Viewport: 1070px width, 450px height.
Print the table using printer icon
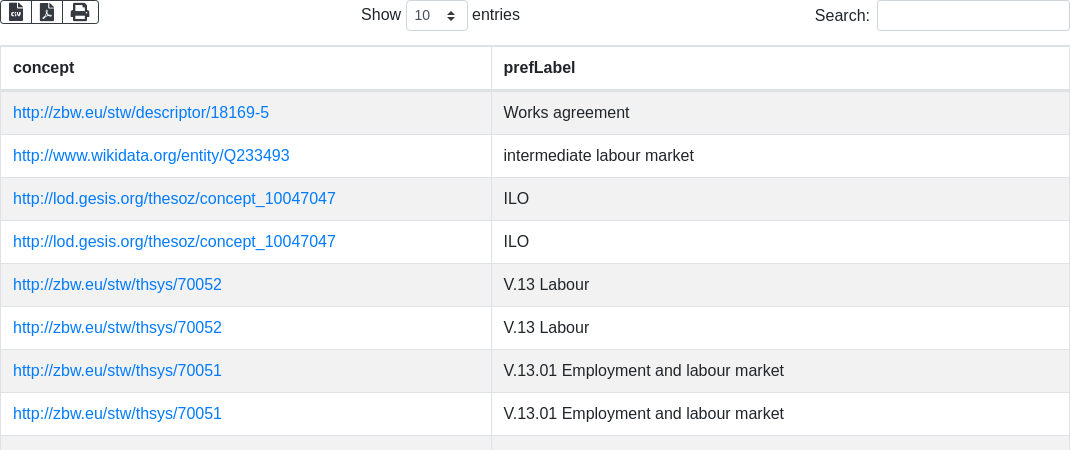[81, 12]
